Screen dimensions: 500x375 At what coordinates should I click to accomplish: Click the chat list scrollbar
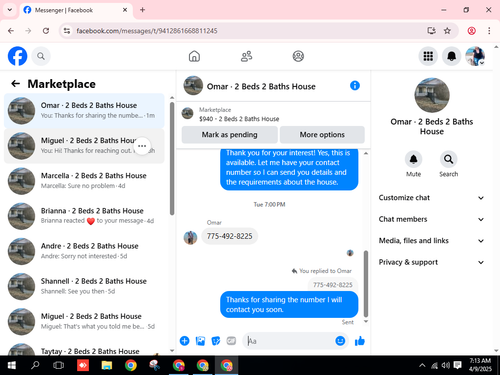coord(172,158)
